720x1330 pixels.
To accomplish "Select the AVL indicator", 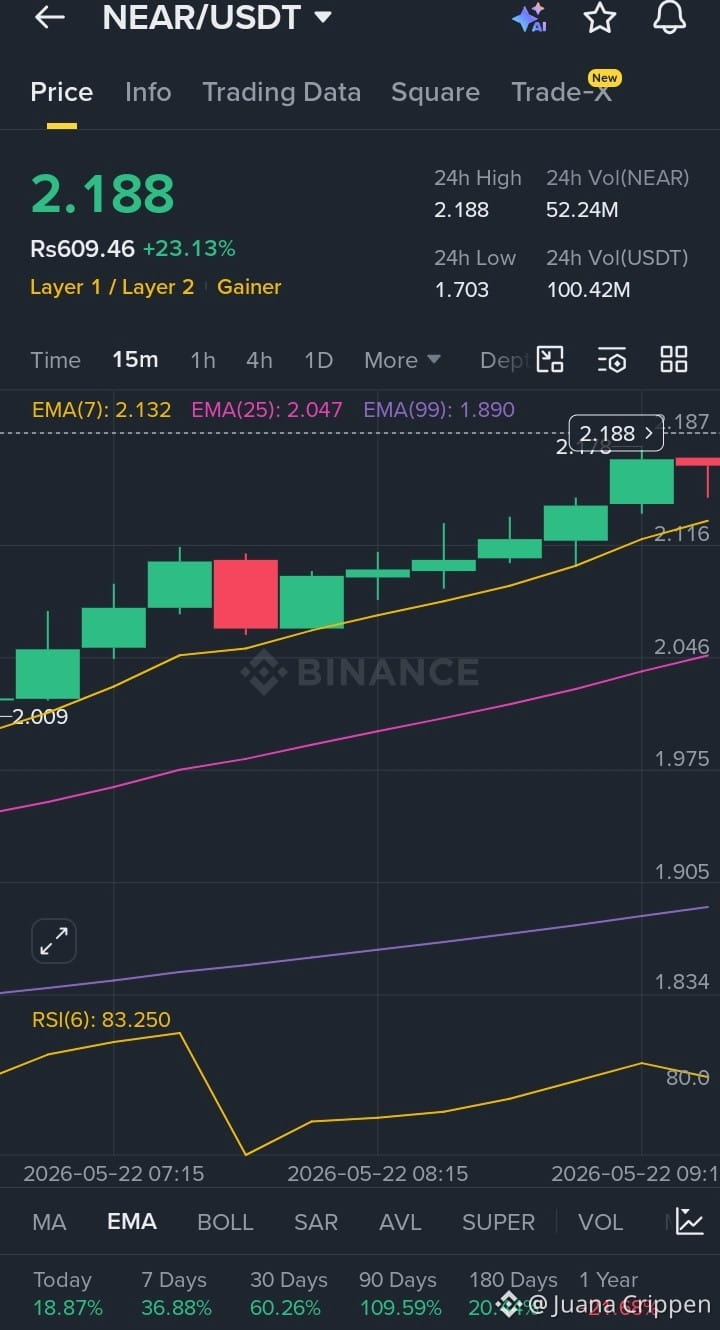I will pos(400,1222).
